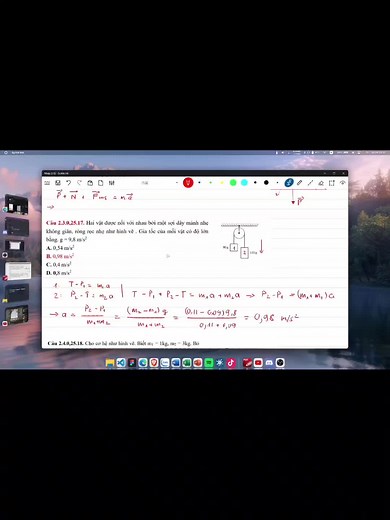Launch Visual Studio Code from the dock
This screenshot has height=520, width=390.
pos(121,363)
